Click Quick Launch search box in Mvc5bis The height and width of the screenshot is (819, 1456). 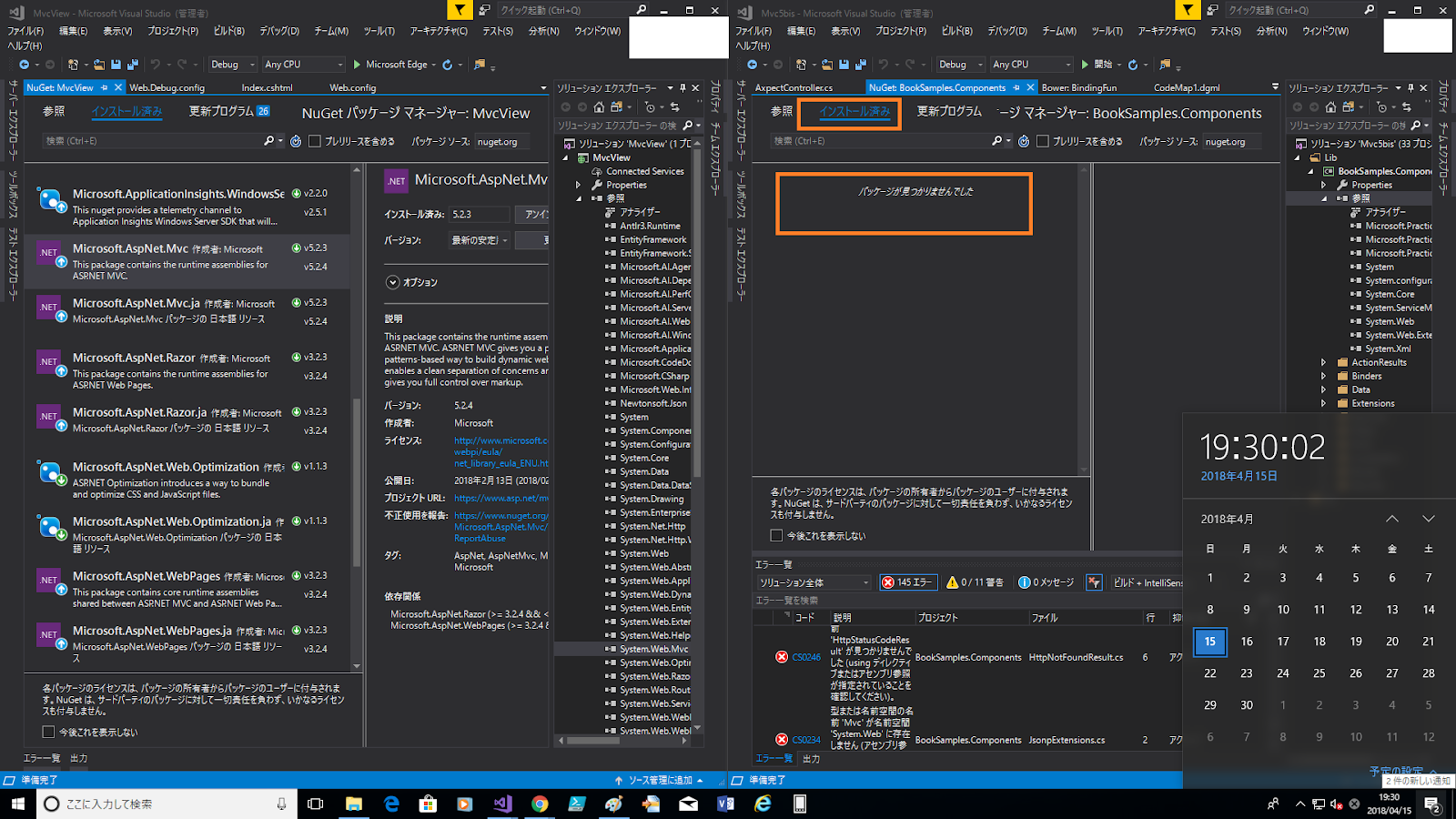click(x=1300, y=10)
